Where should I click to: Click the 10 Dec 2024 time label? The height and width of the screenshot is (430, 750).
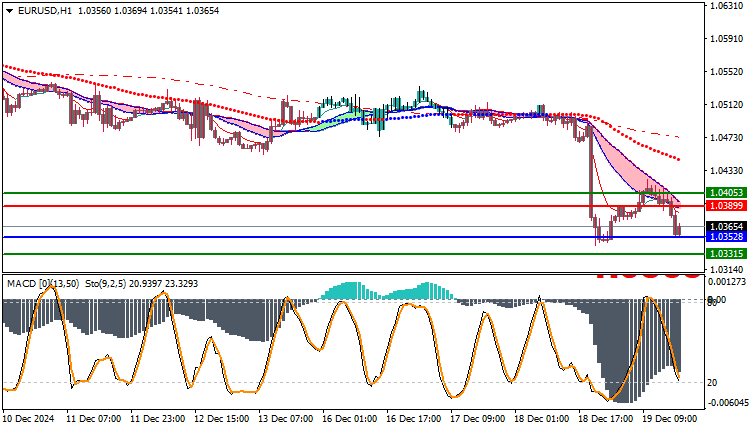coord(29,419)
